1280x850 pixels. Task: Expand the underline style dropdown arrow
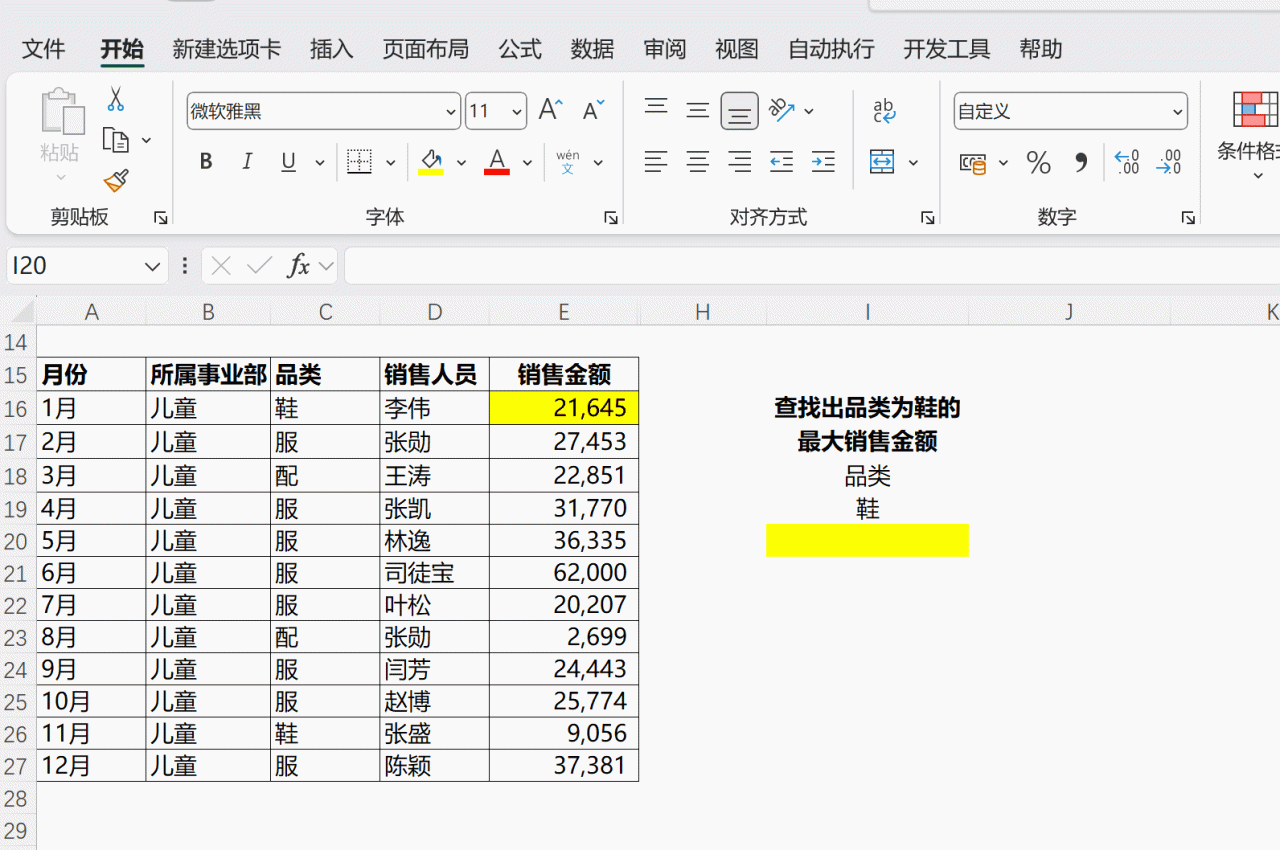coord(320,162)
